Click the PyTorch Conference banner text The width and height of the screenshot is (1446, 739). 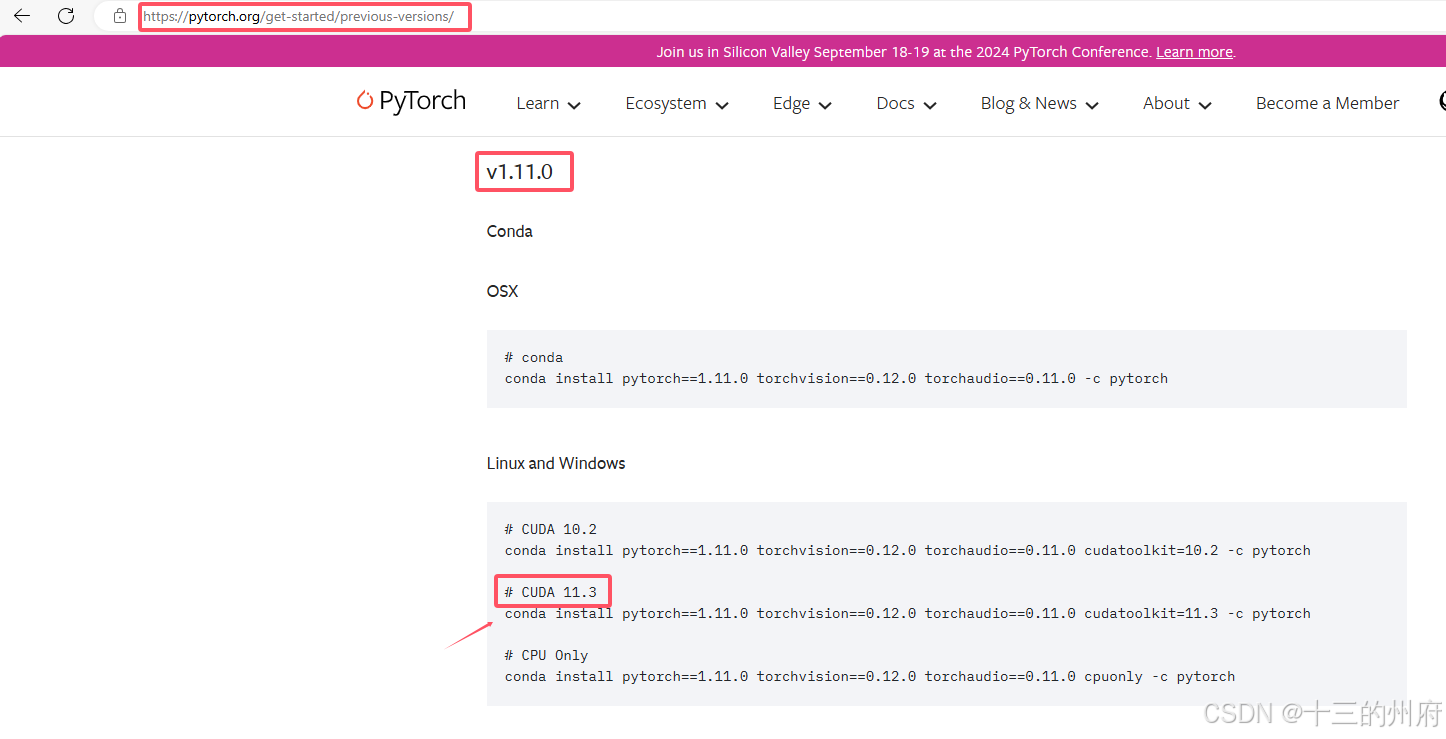(904, 52)
